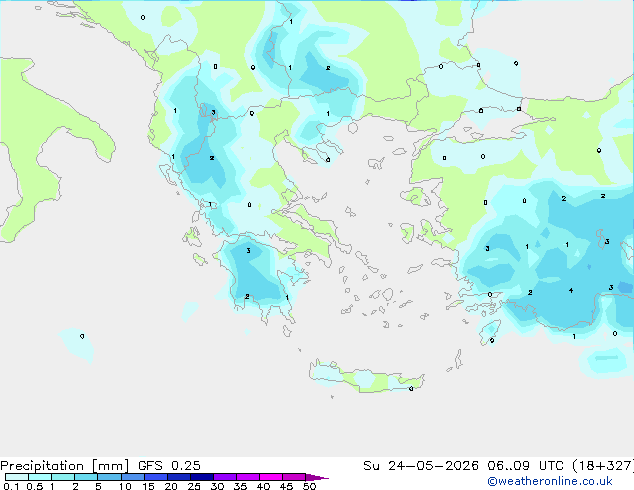Click the legend swatch between 45 and 50
Viewport: 634px width, 490px height.
(x=294, y=477)
